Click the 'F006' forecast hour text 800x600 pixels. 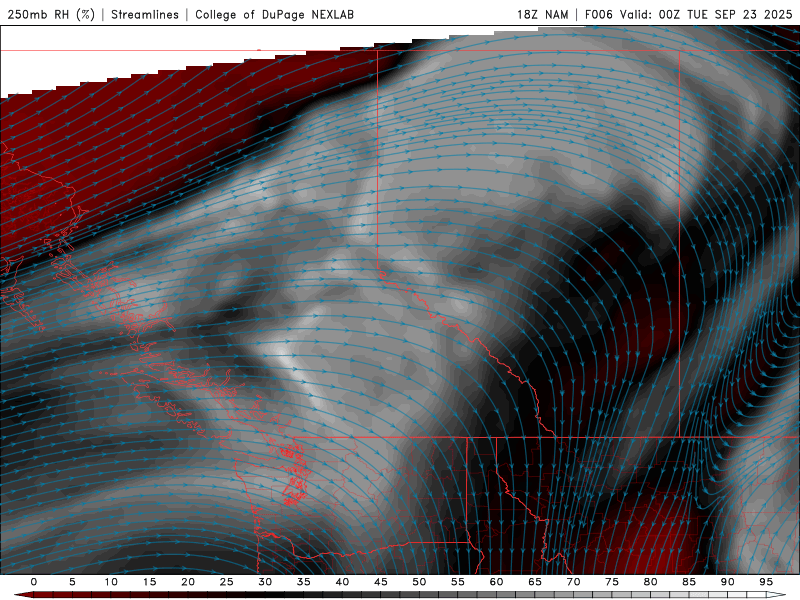point(598,14)
